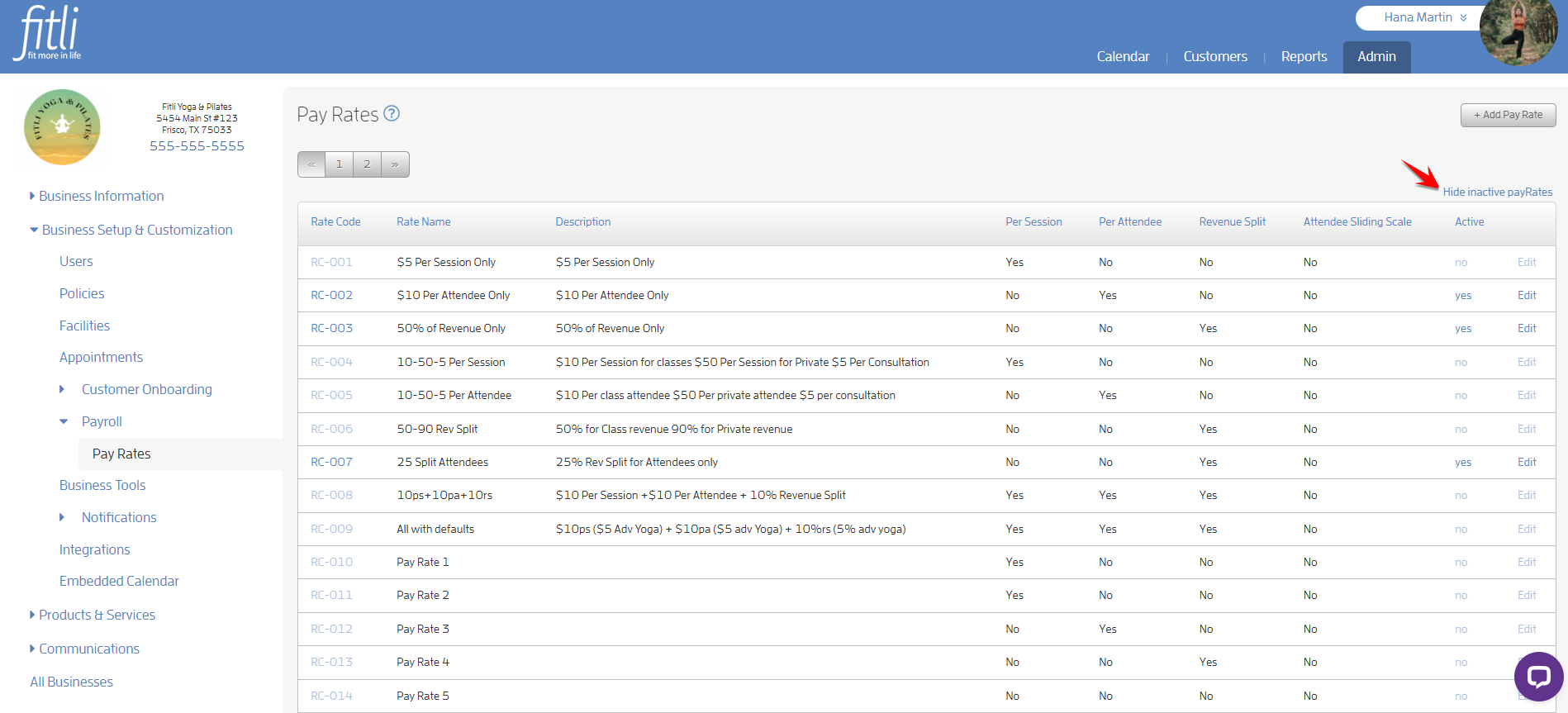Screen dimensions: 1568x713
Task: Go to Users in sidebar
Action: coord(76,261)
